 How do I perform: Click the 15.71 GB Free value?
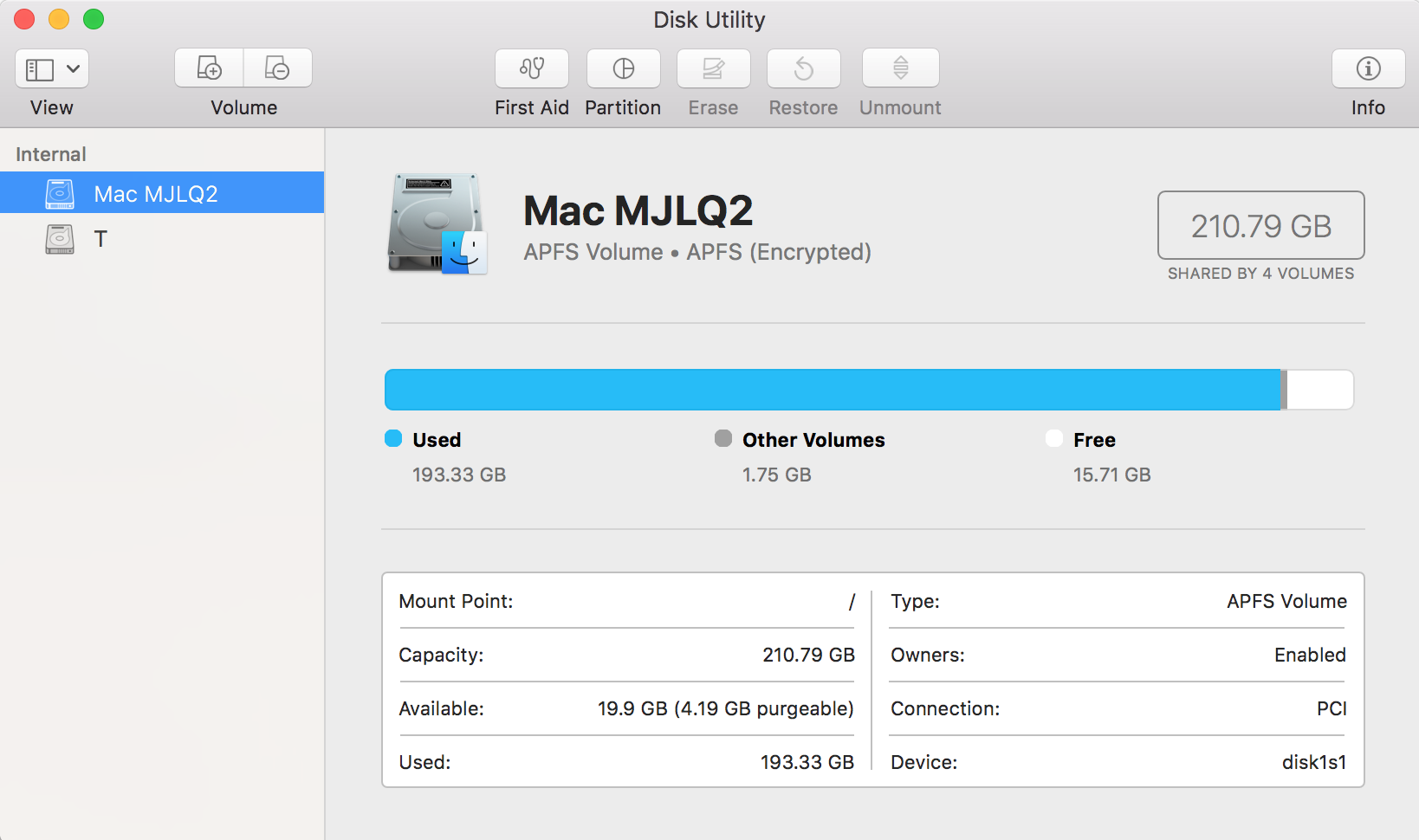tap(1112, 475)
